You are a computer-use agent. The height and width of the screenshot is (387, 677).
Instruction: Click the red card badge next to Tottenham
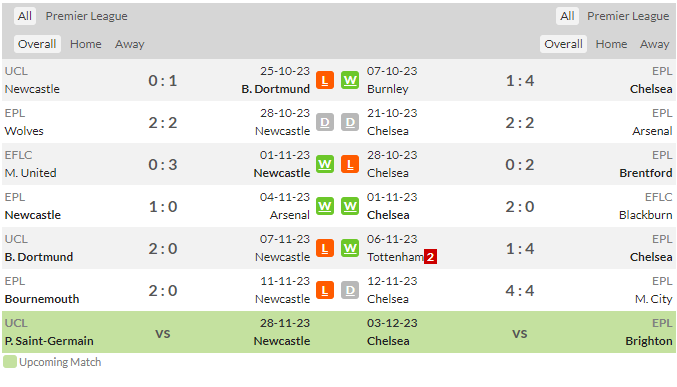tap(430, 257)
